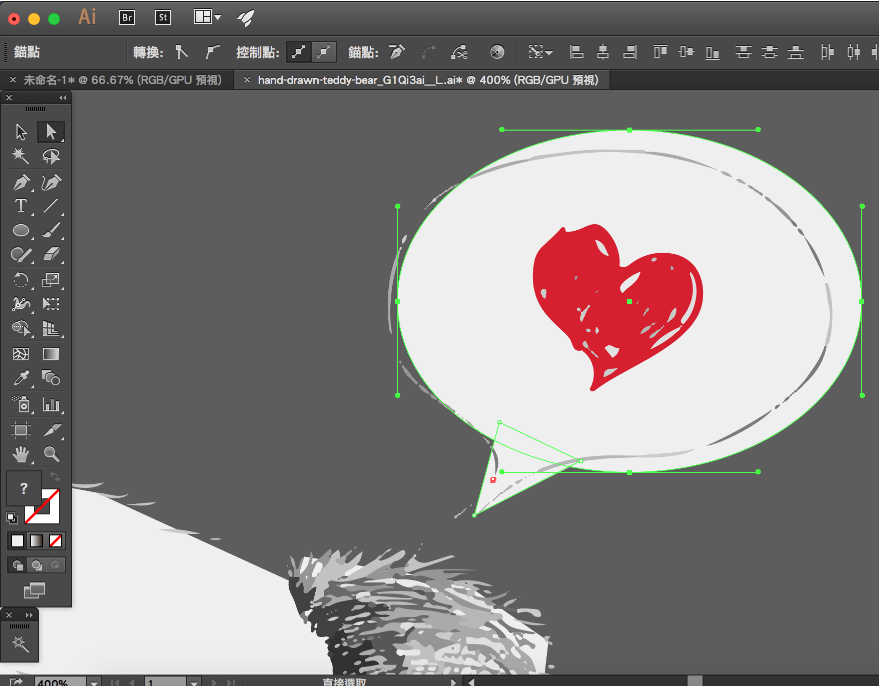Open the zoom level dropdown arrow
The image size is (879, 686).
(93, 682)
